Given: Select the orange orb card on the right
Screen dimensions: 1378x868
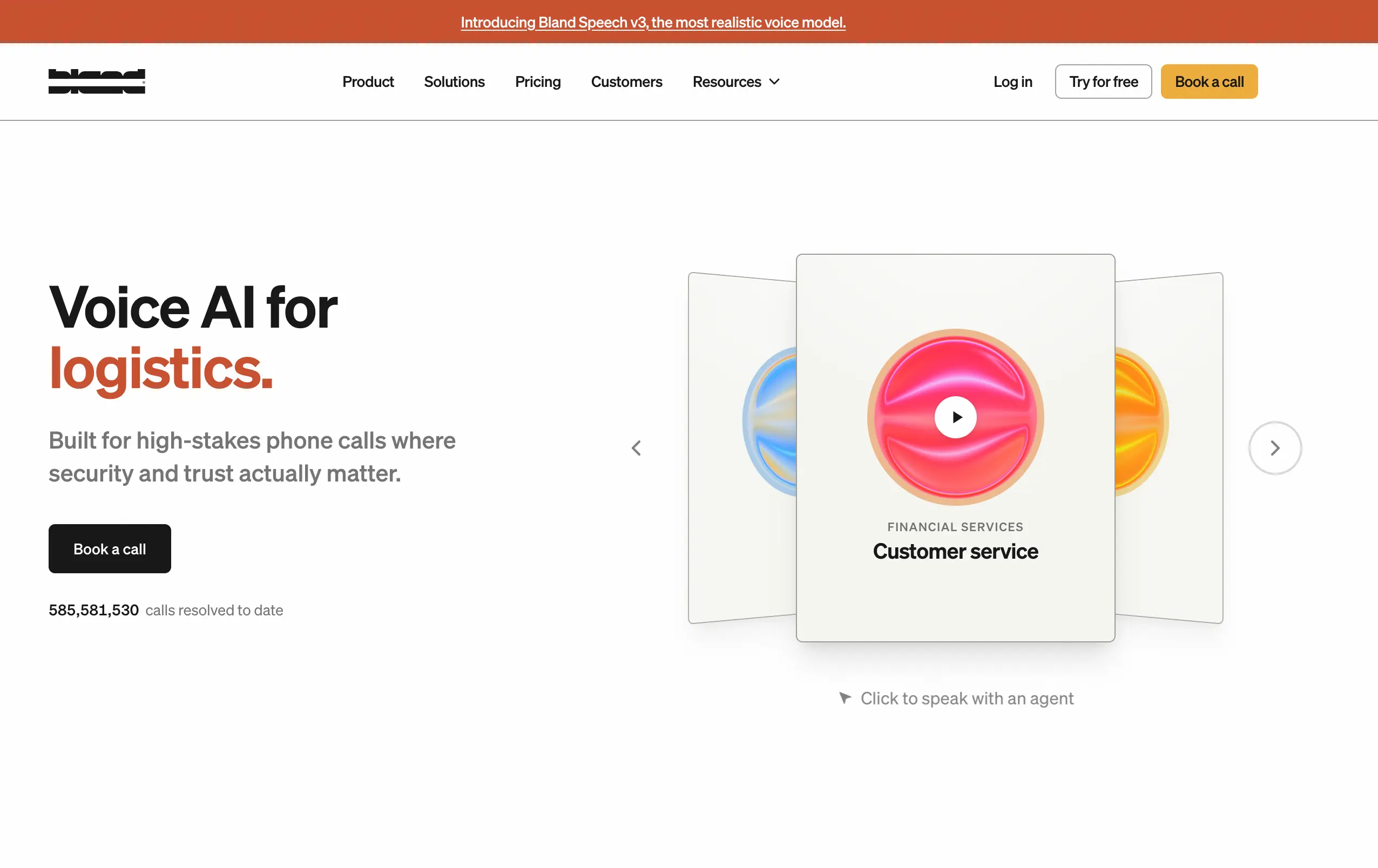Looking at the screenshot, I should (x=1169, y=448).
